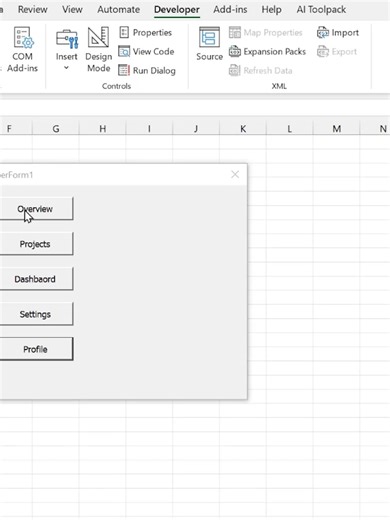The width and height of the screenshot is (390, 520).
Task: Select the Developer tab
Action: click(177, 10)
